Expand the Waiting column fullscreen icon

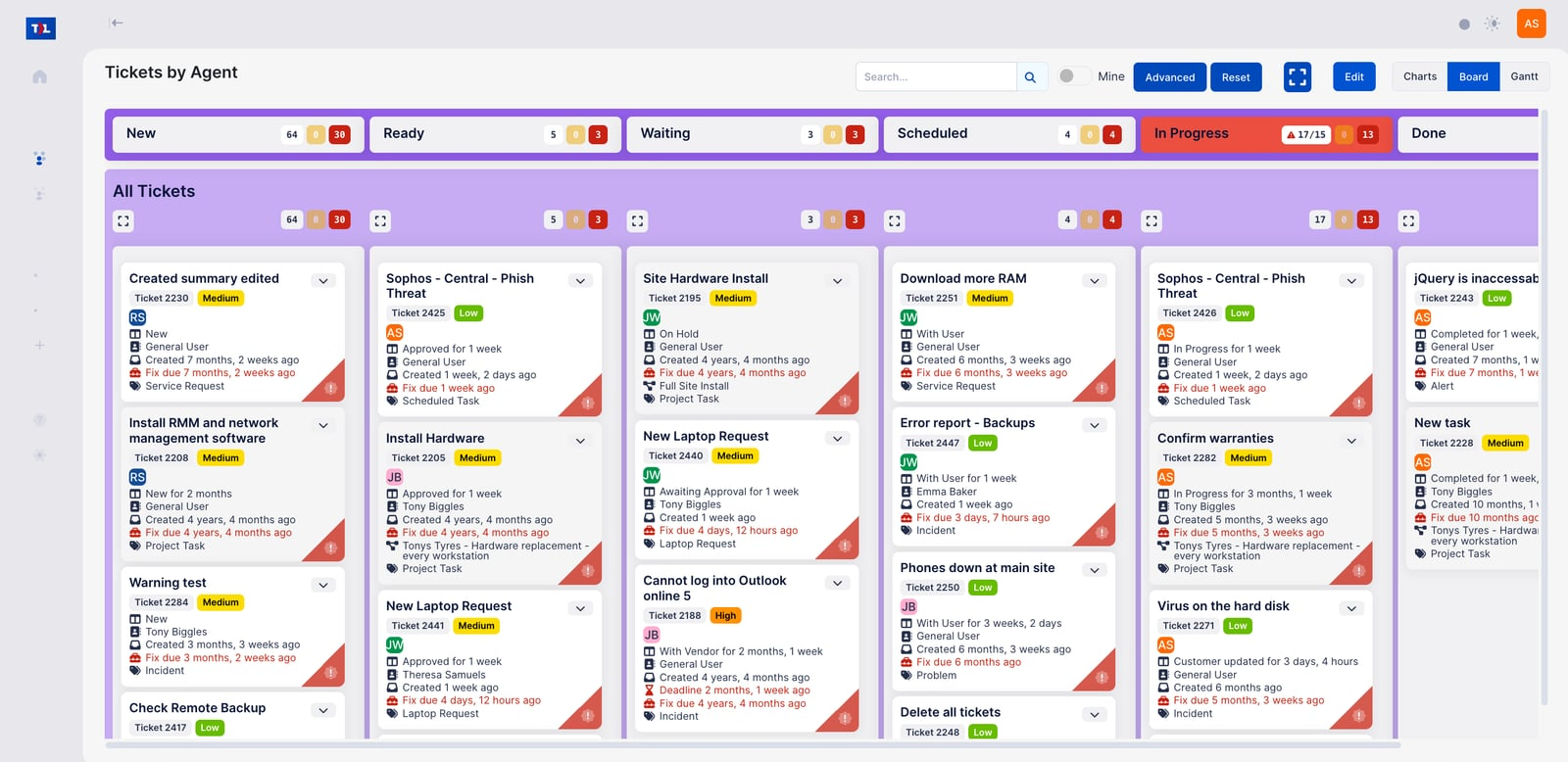click(x=638, y=221)
